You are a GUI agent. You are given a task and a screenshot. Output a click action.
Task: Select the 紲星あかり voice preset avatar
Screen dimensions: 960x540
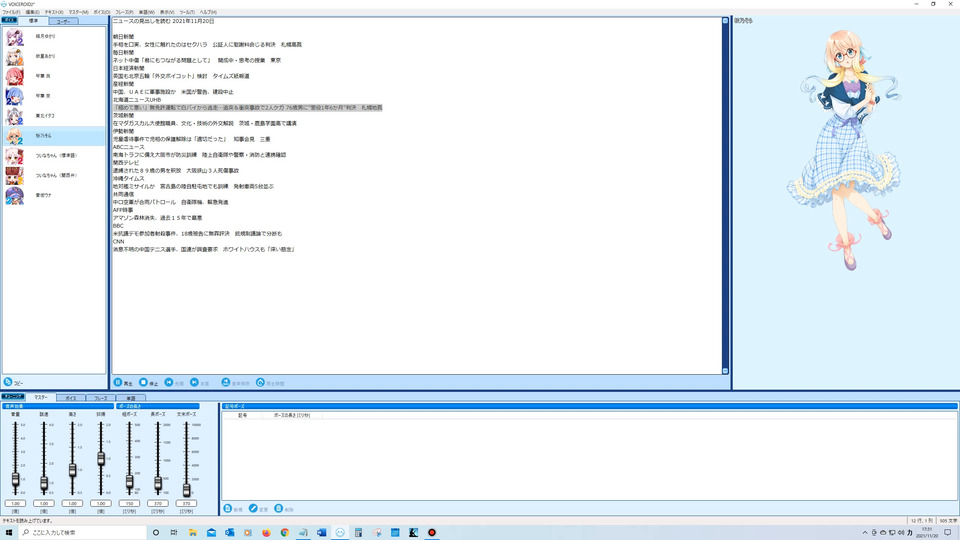pos(15,57)
